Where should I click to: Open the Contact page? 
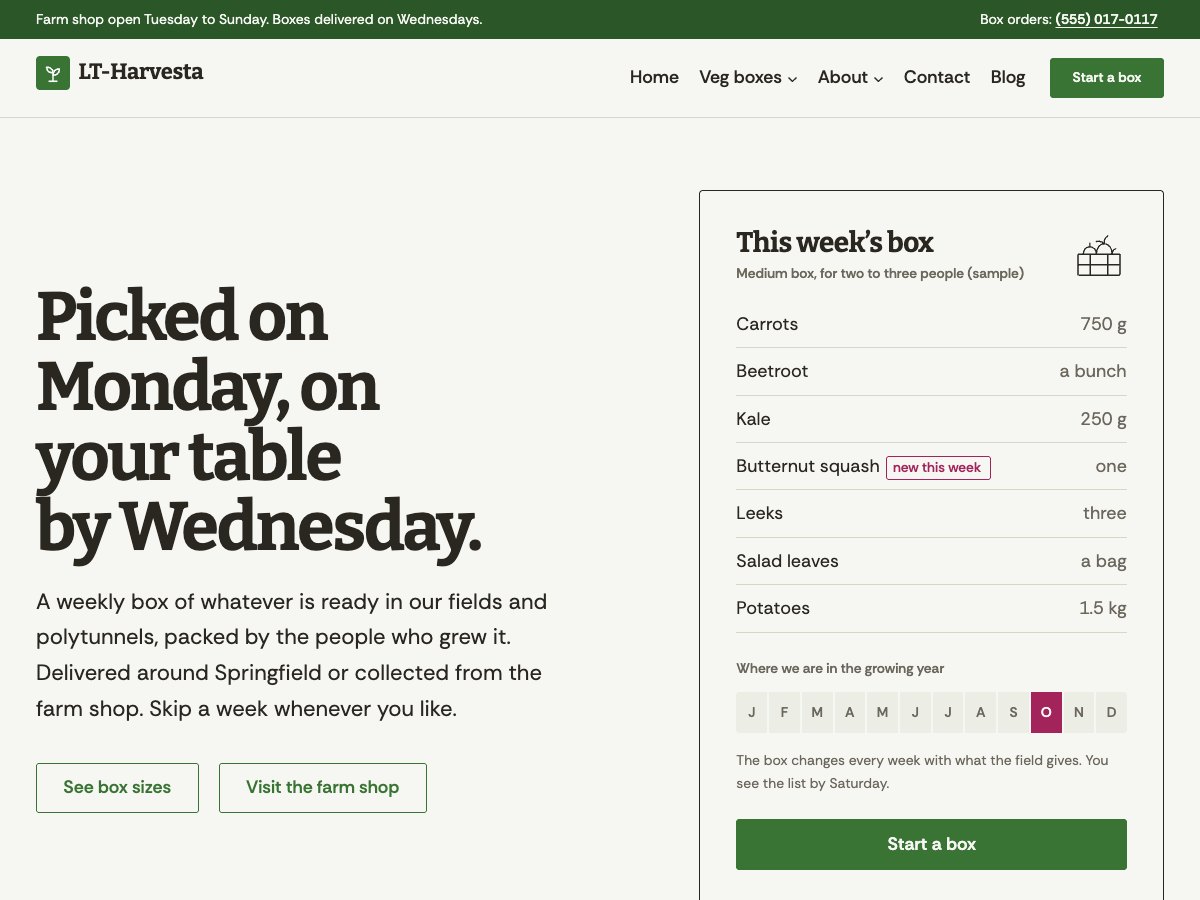(937, 77)
